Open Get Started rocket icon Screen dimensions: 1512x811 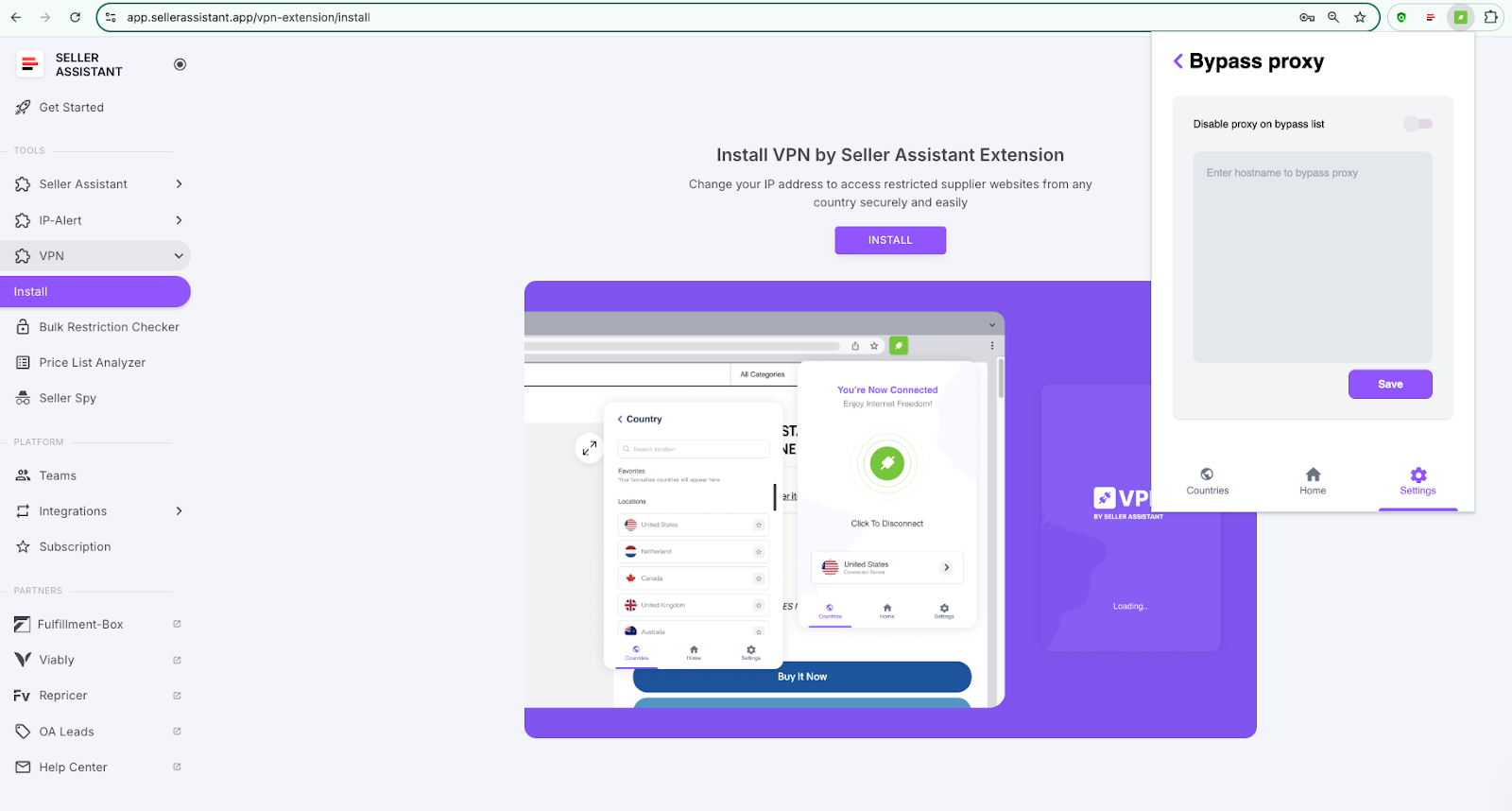point(23,108)
